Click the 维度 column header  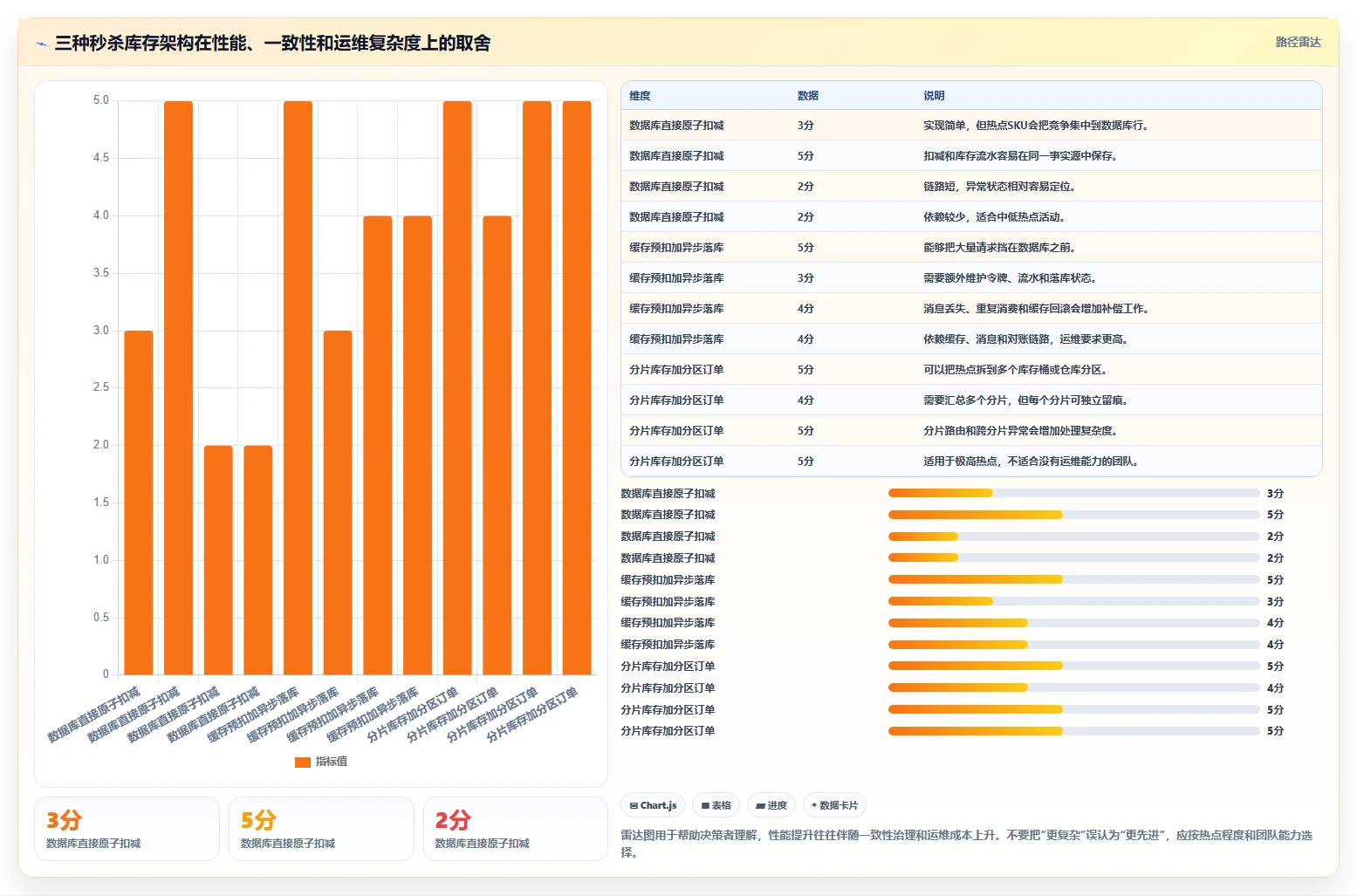click(x=640, y=96)
